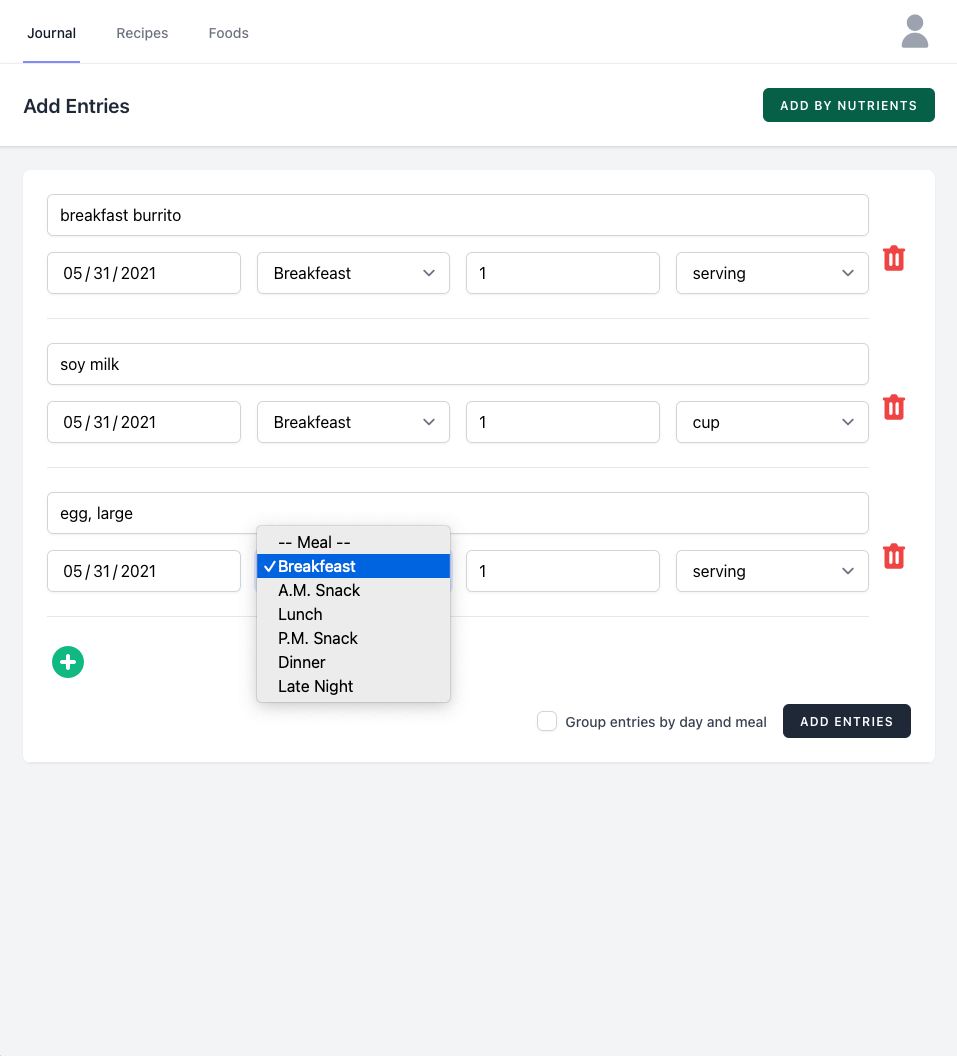Choose Dinner in the meal options
957x1056 pixels.
pyautogui.click(x=302, y=662)
